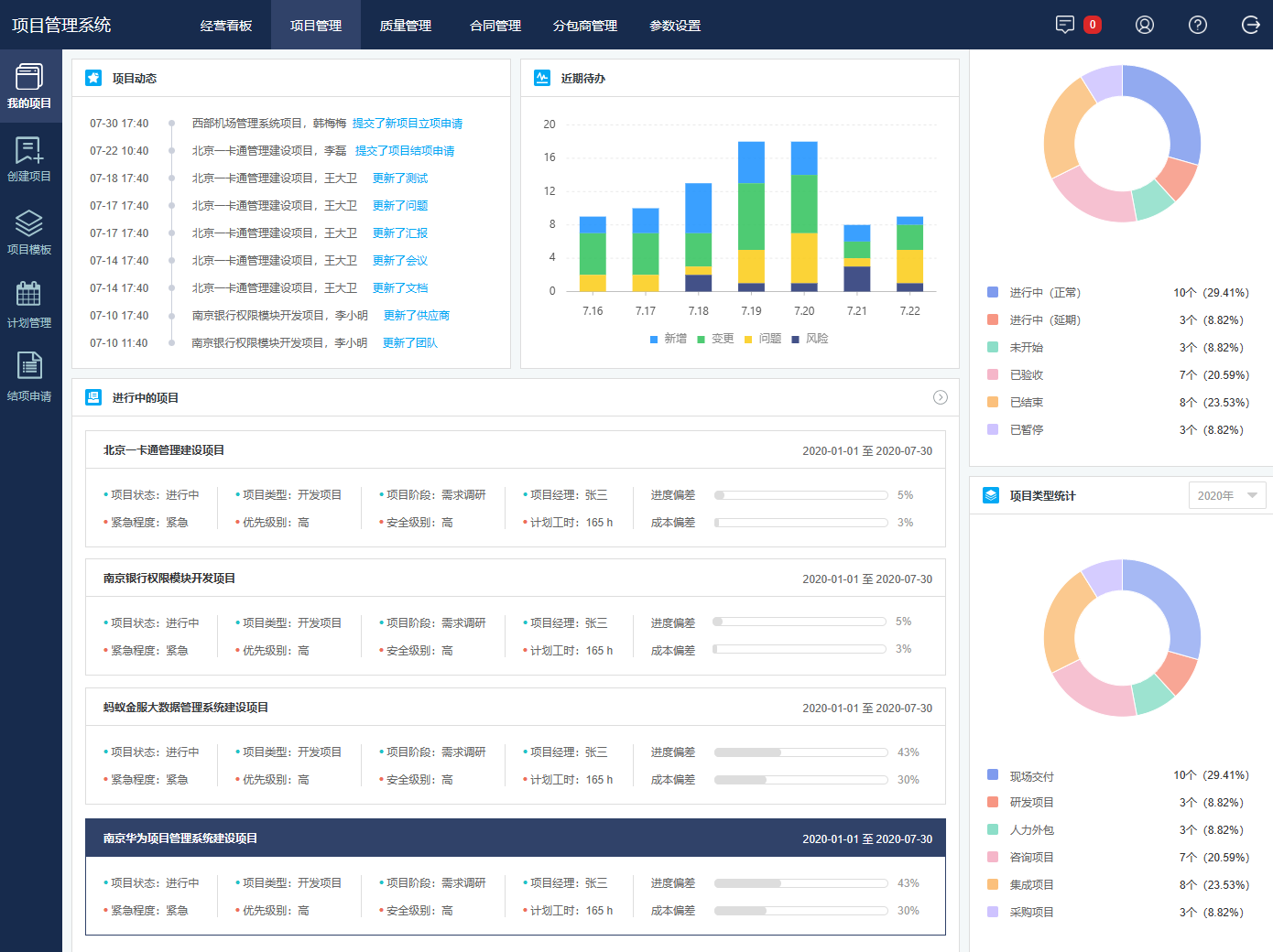1273x952 pixels.
Task: Toggle 新增 legend in the bar chart
Action: (x=669, y=339)
